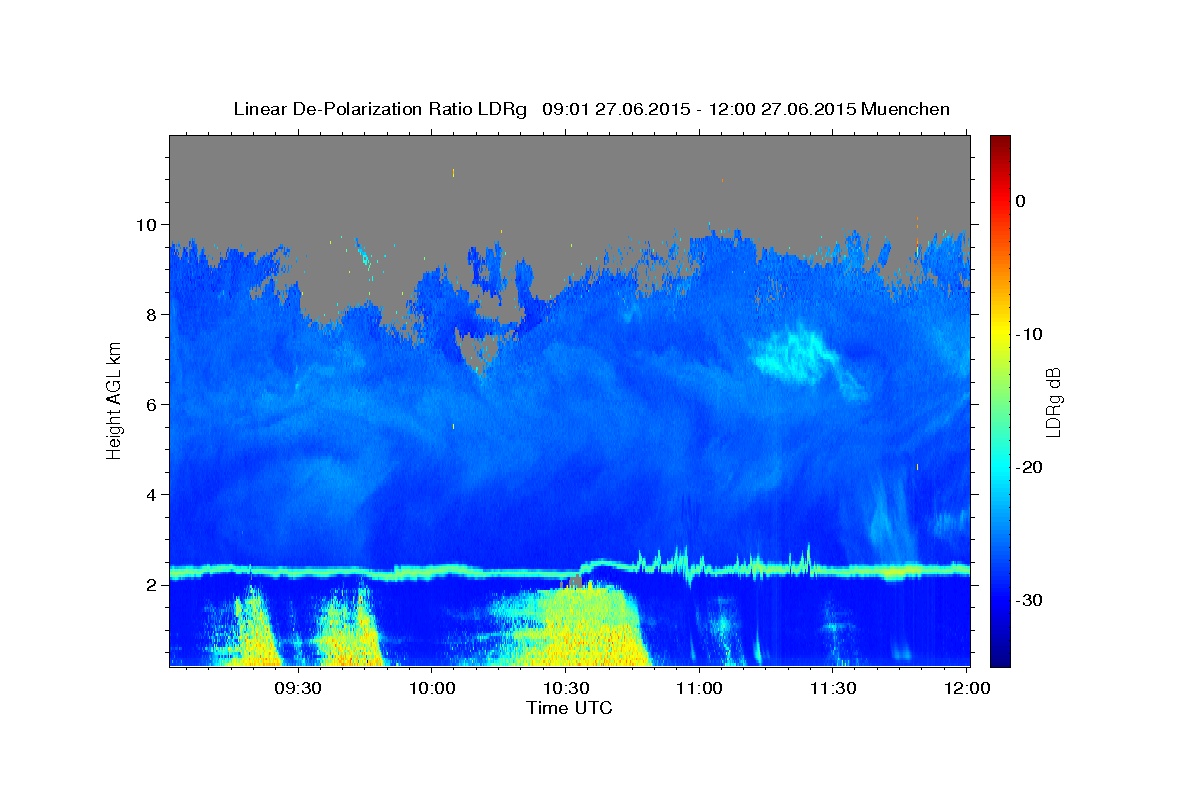The image size is (1200, 800).
Task: Click the yellow precipitation echo near 10:30
Action: coord(575,628)
